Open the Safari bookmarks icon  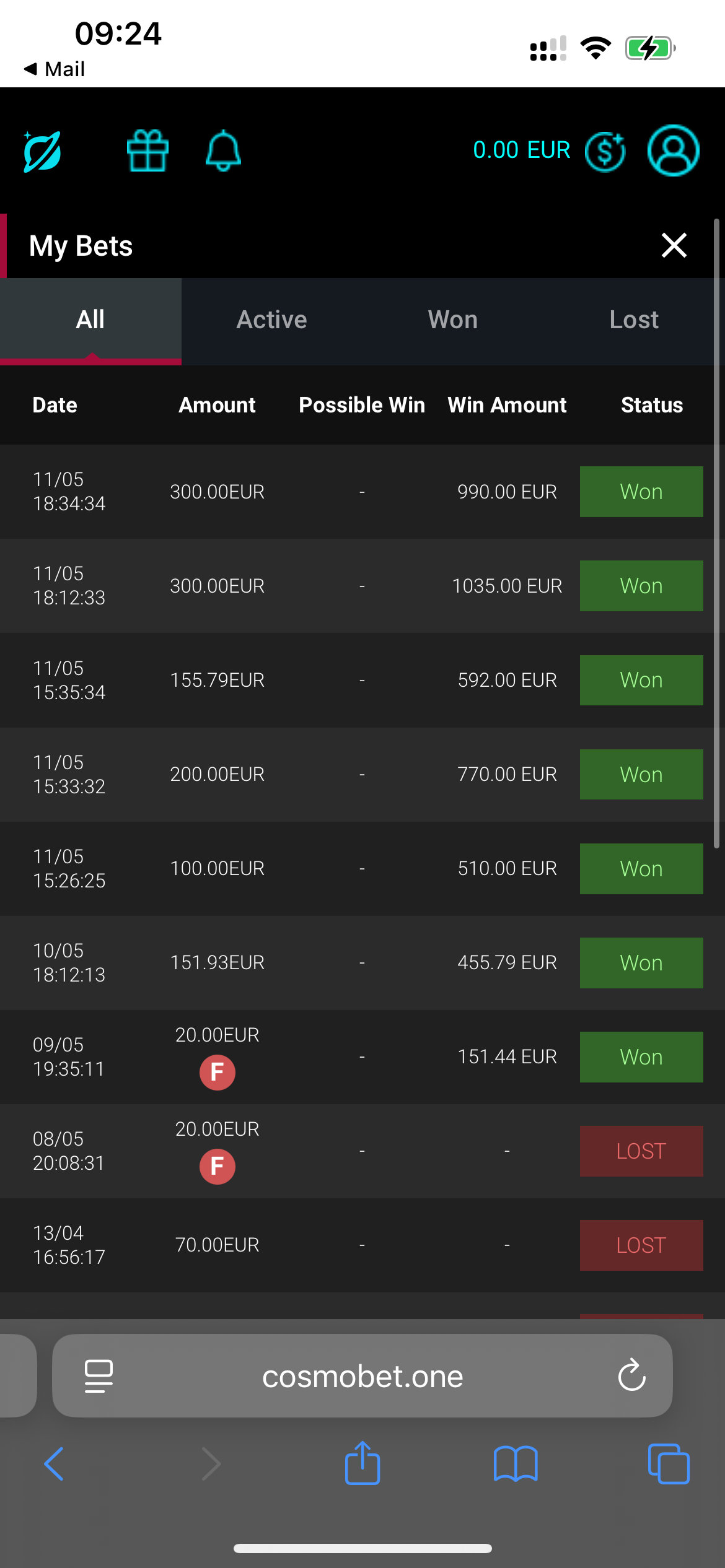516,1464
